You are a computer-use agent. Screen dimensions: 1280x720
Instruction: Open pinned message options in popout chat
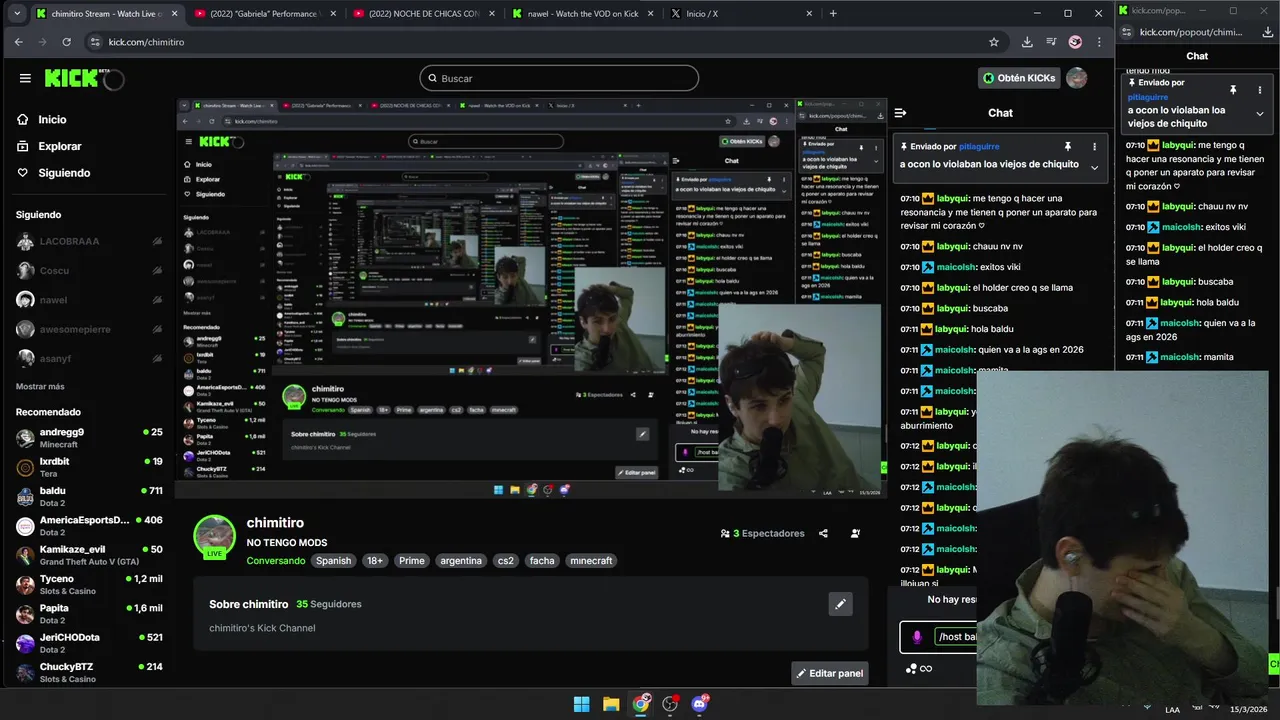1259,90
